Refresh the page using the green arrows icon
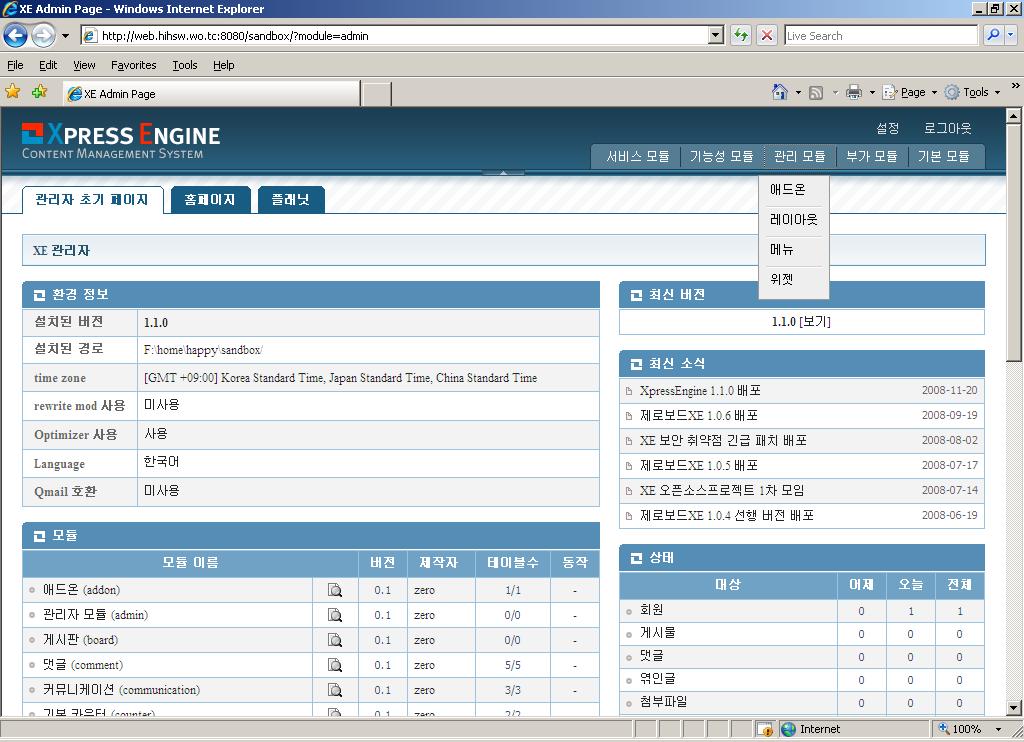This screenshot has height=742, width=1024. click(741, 35)
